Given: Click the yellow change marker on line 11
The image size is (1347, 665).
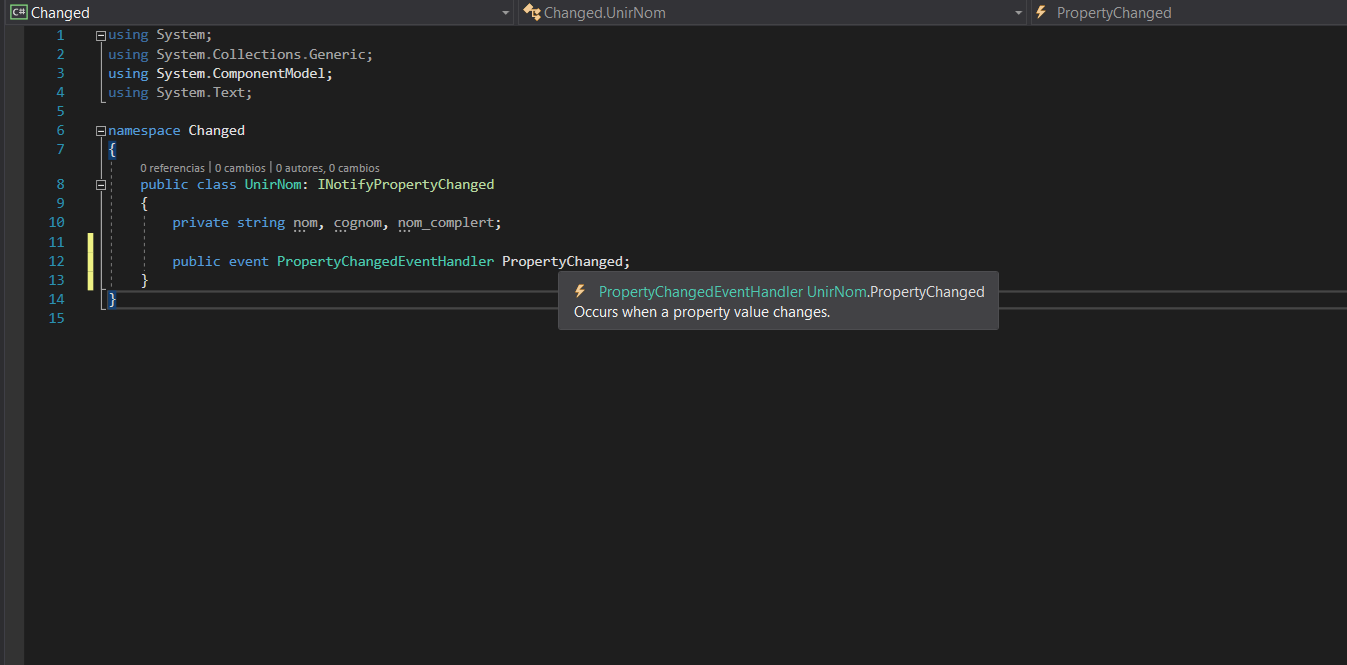Looking at the screenshot, I should tap(91, 242).
